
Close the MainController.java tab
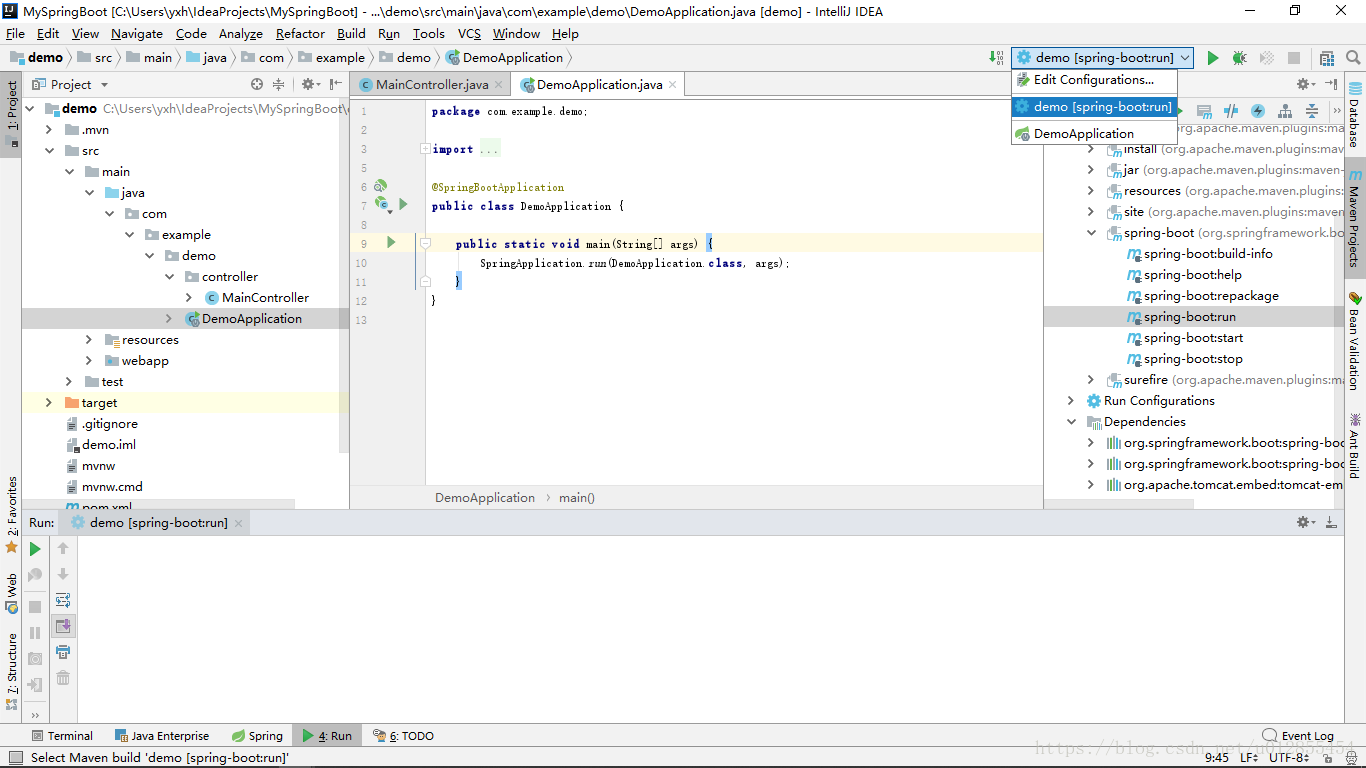[499, 85]
